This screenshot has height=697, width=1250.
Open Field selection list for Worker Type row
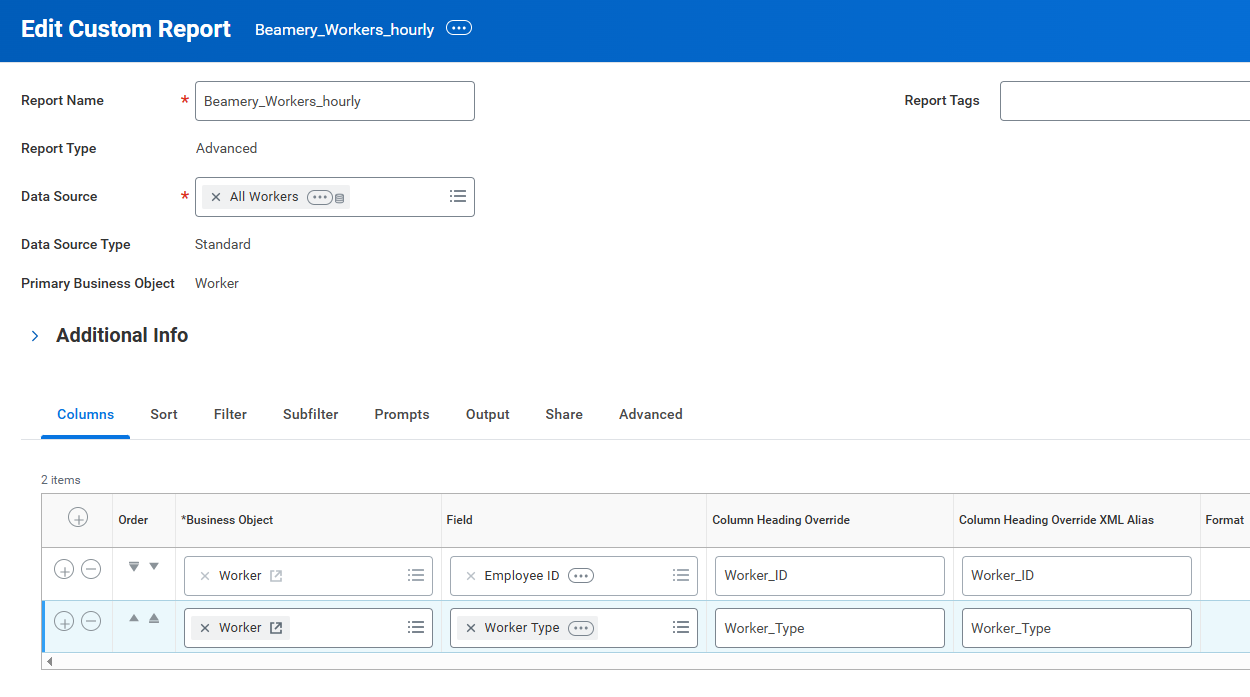tap(681, 628)
